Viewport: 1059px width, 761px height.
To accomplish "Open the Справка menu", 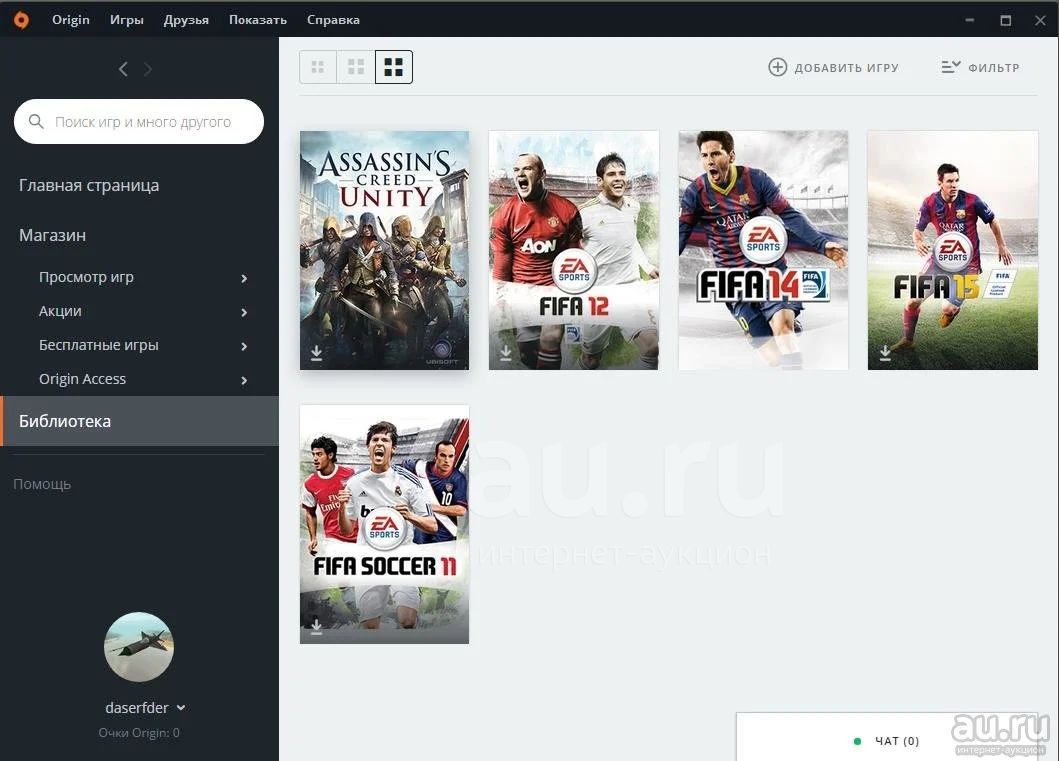I will 333,20.
